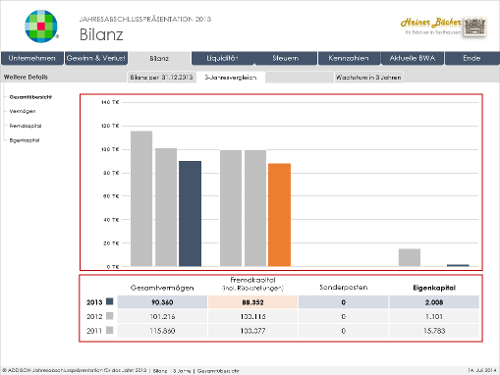Click the Ende tab
The image size is (500, 375).
[x=472, y=58]
